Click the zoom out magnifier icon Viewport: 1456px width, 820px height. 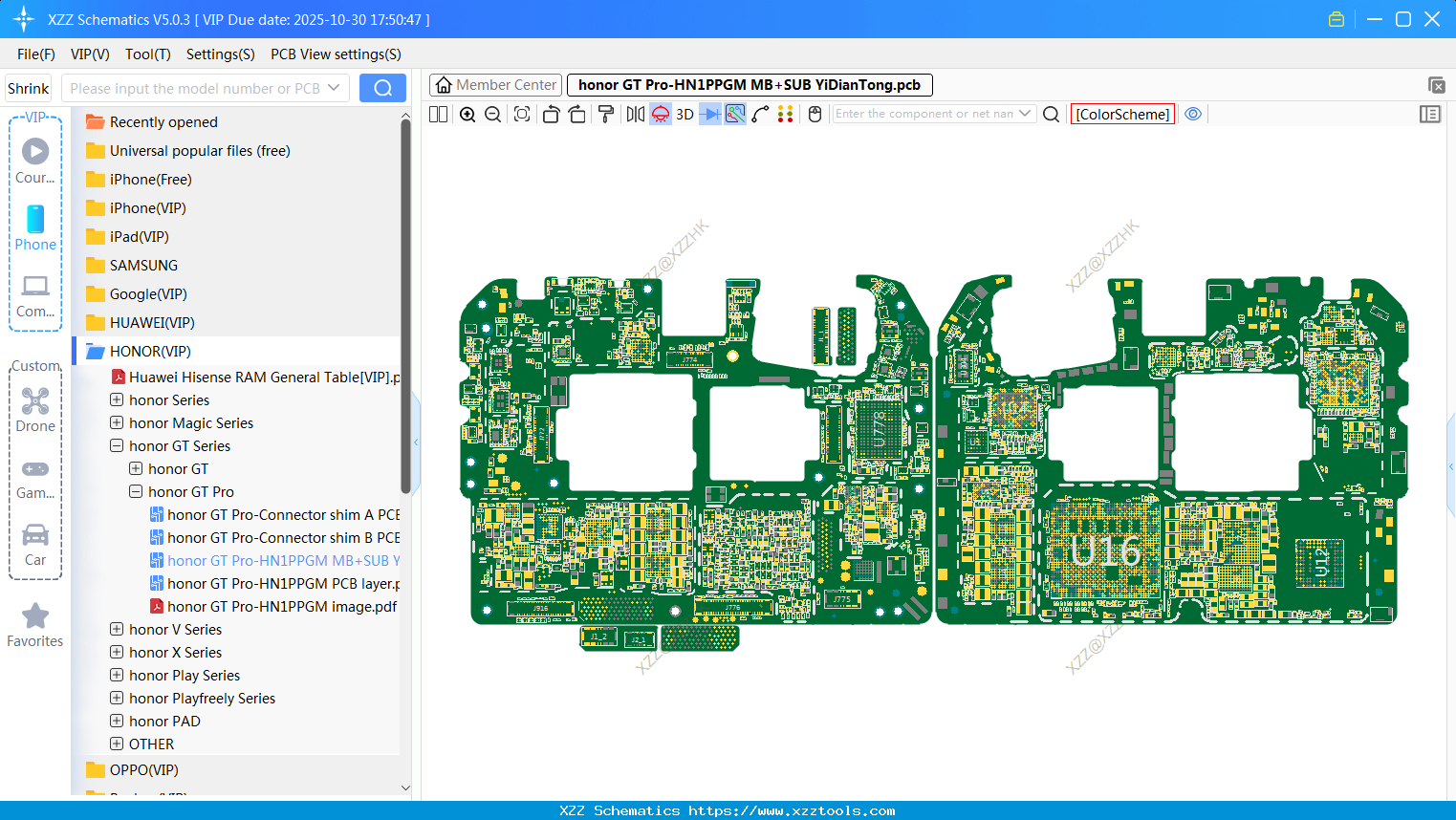[493, 115]
